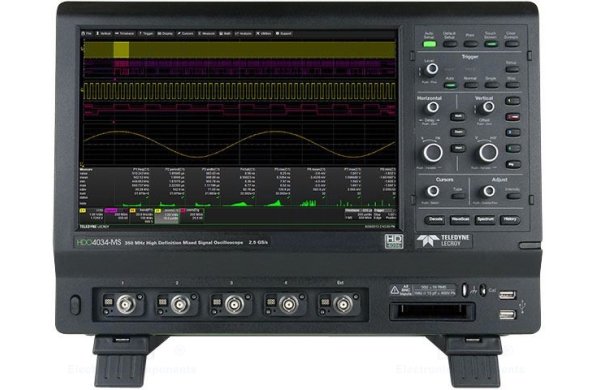600x390 pixels.
Task: Push the Default Setup button
Action: pos(450,44)
